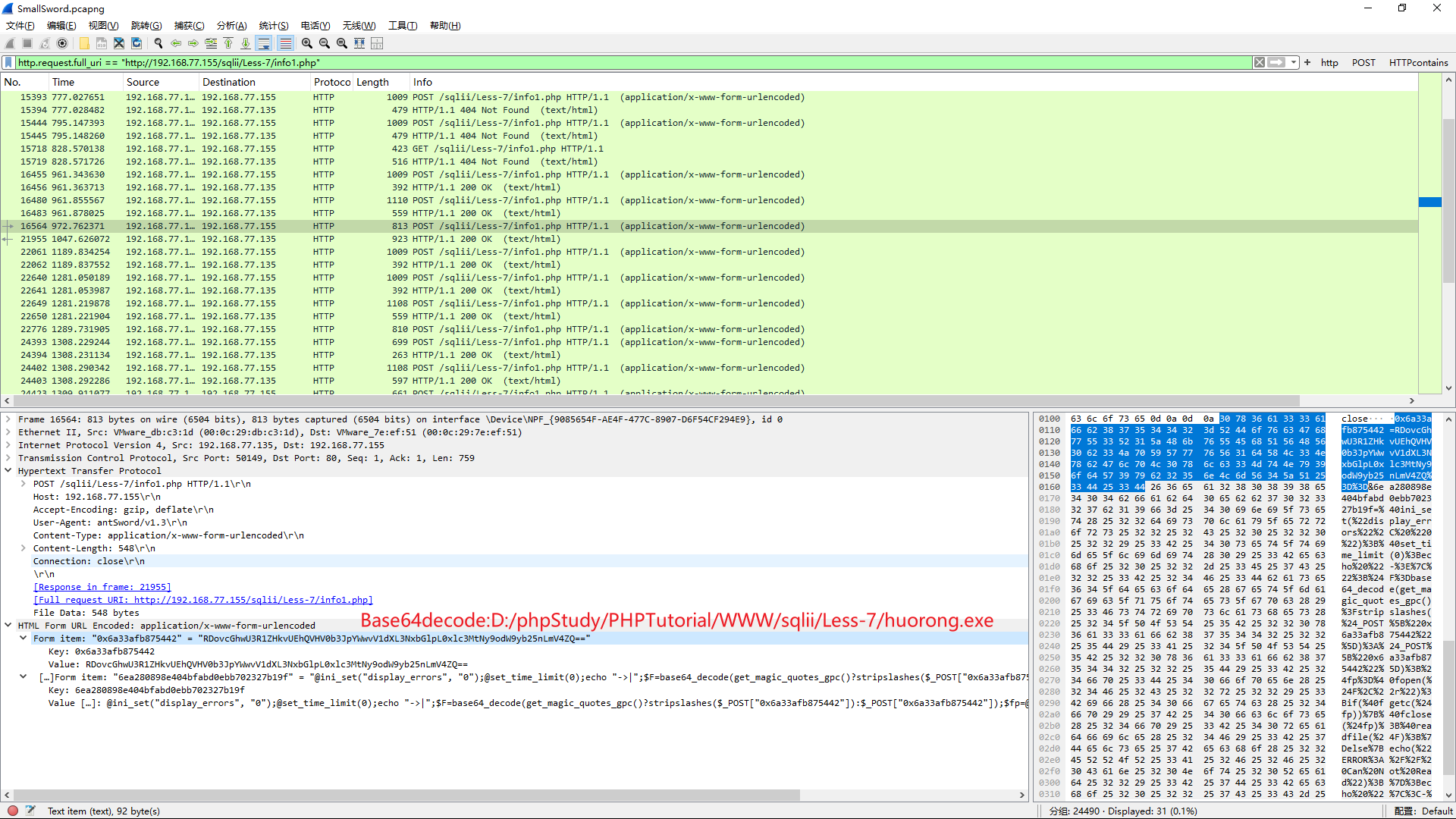Click zoom in magnifier toolbar icon
The width and height of the screenshot is (1456, 819).
(x=306, y=43)
